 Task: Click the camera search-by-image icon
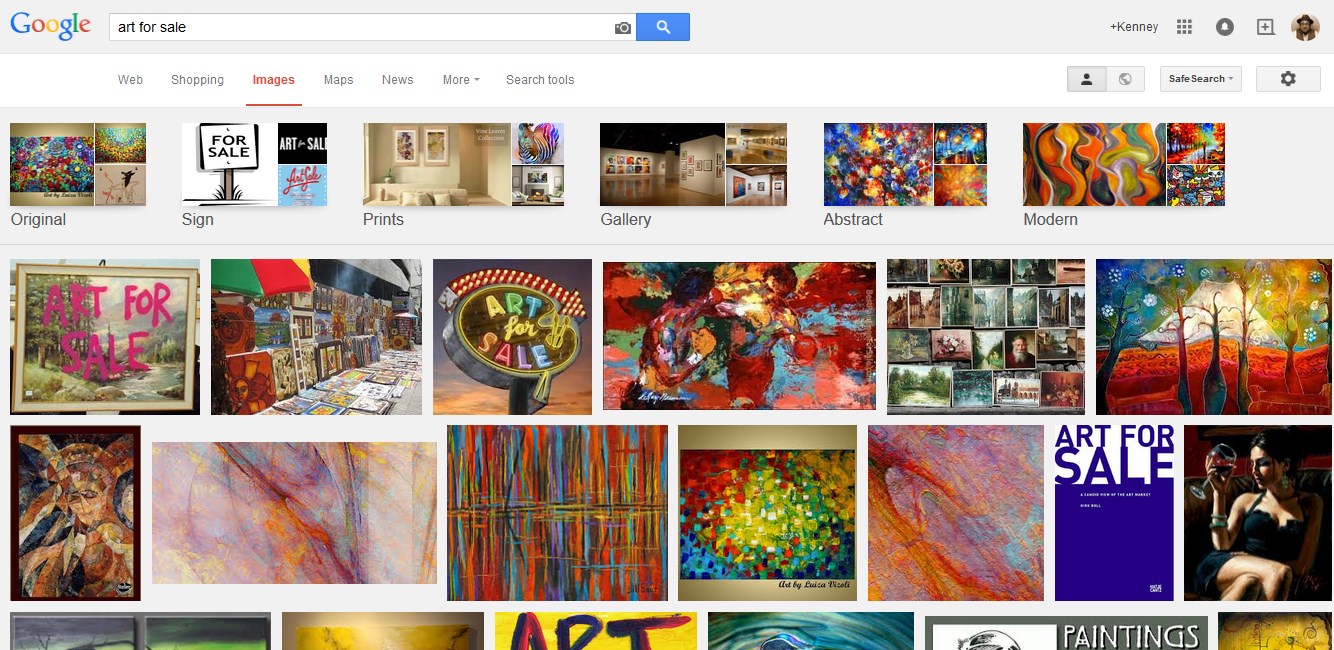click(x=622, y=28)
